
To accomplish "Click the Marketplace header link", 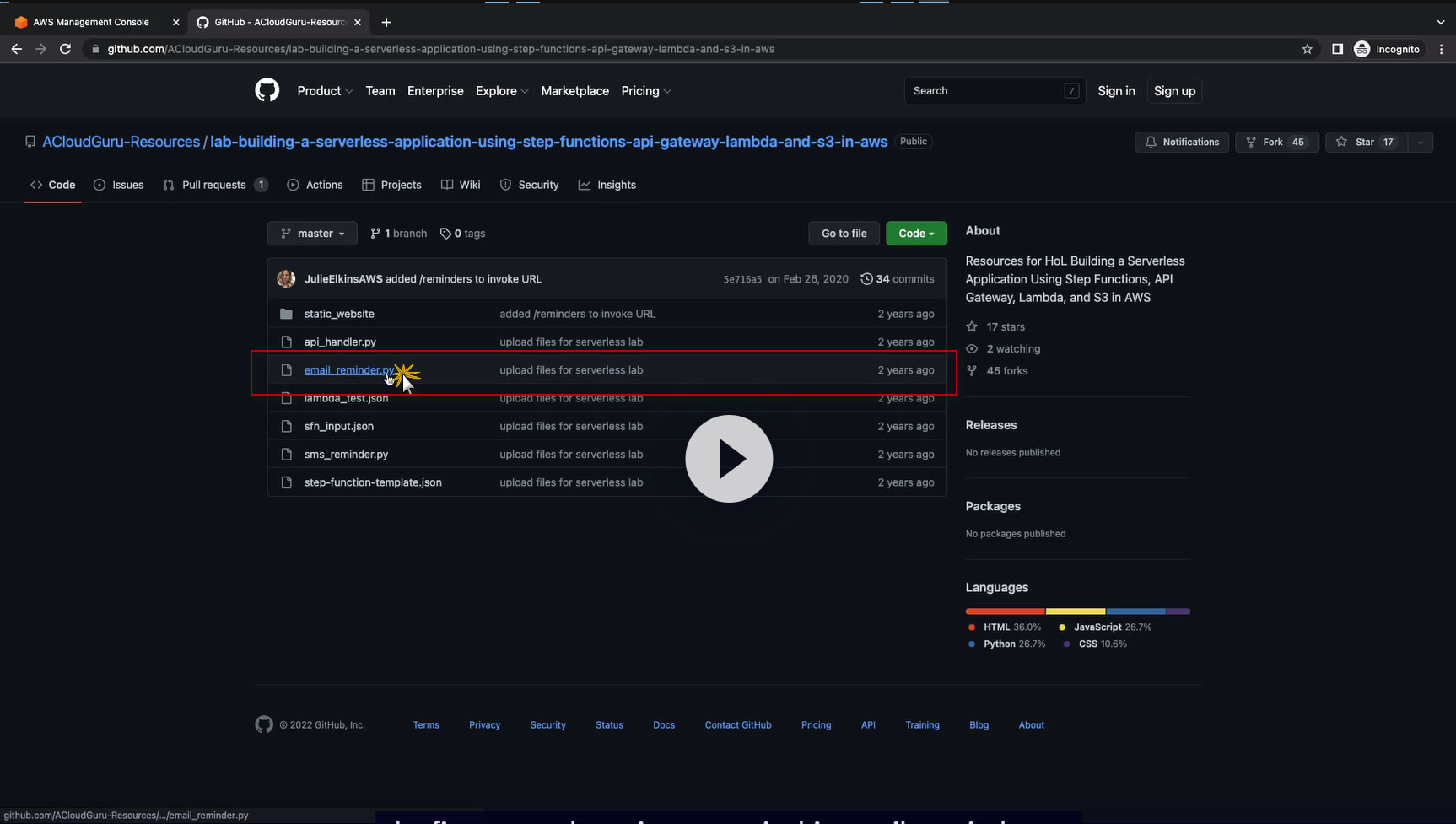I will click(575, 90).
